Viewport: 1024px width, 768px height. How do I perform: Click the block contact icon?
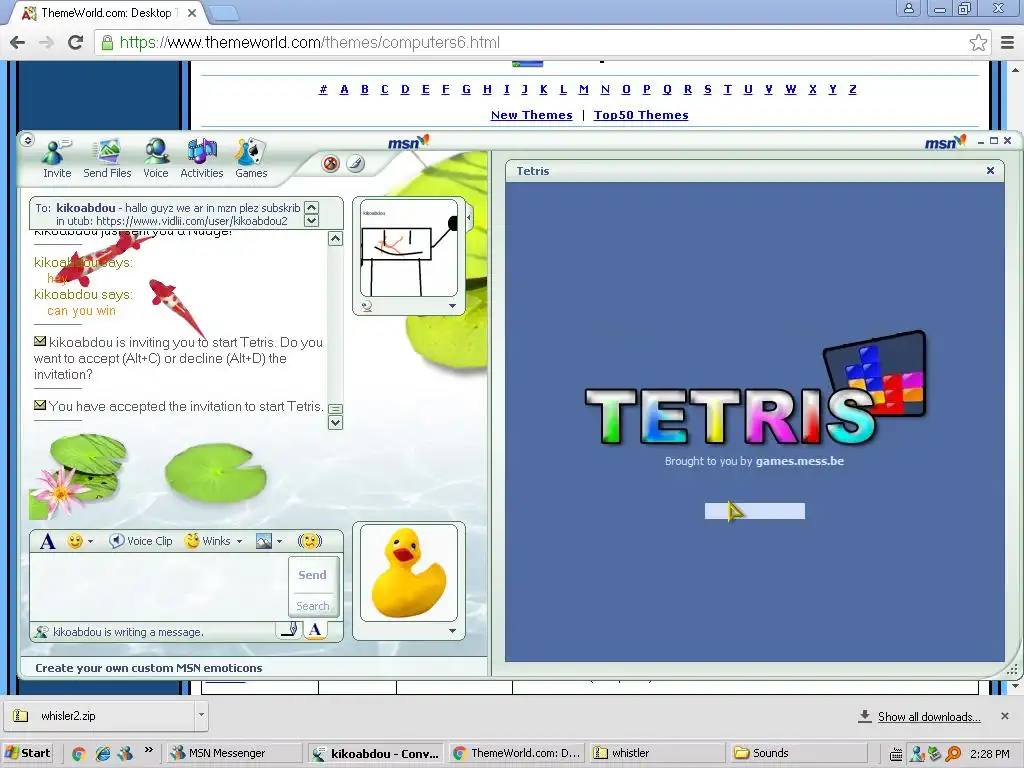[331, 163]
